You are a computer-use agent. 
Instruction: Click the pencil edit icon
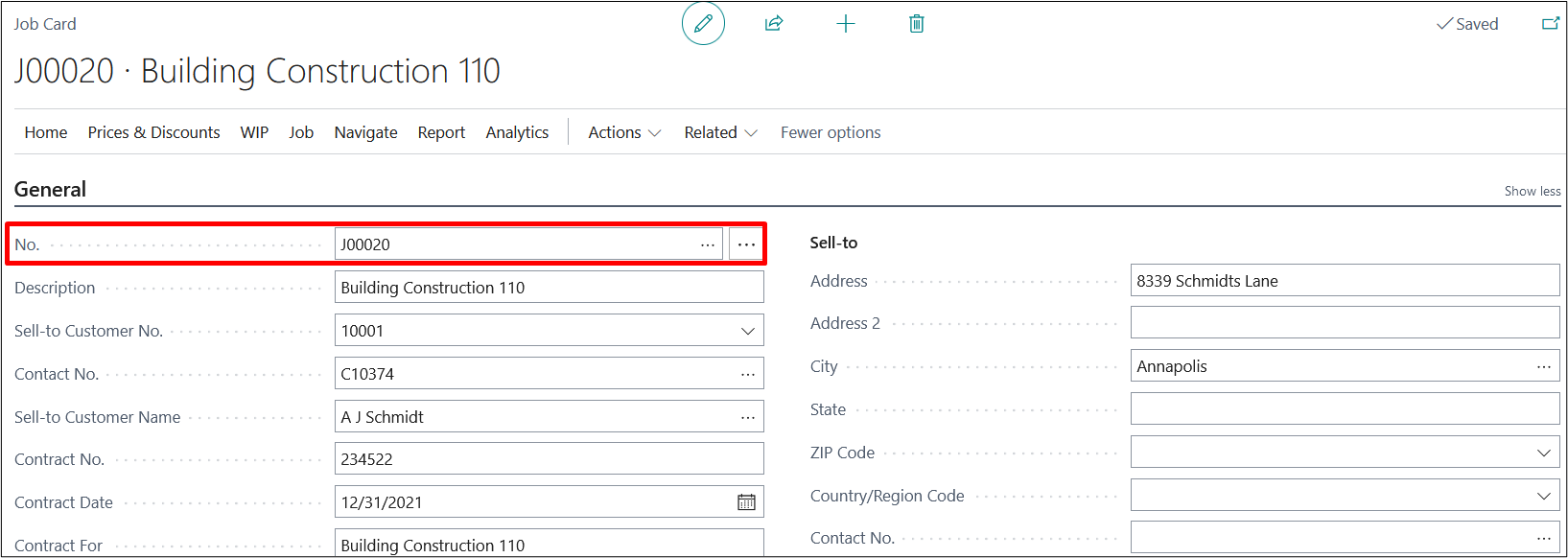[x=703, y=24]
